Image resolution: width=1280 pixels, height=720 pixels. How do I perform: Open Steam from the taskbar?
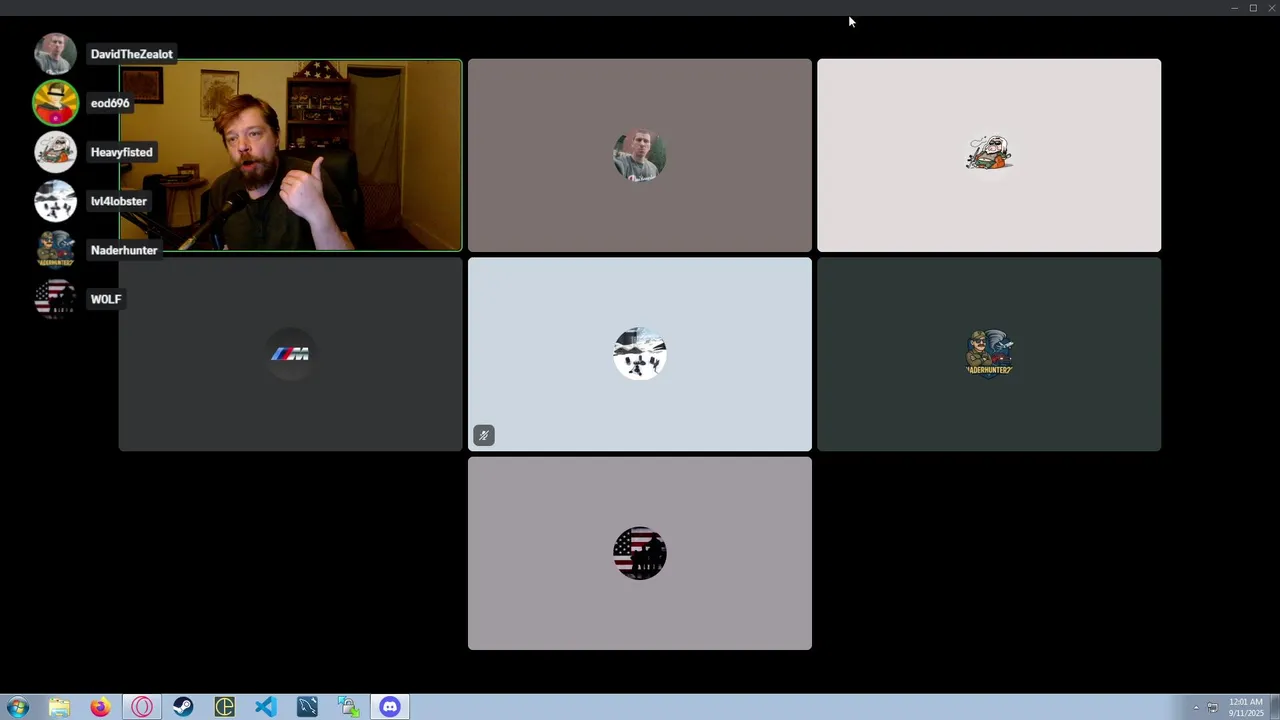[x=183, y=707]
